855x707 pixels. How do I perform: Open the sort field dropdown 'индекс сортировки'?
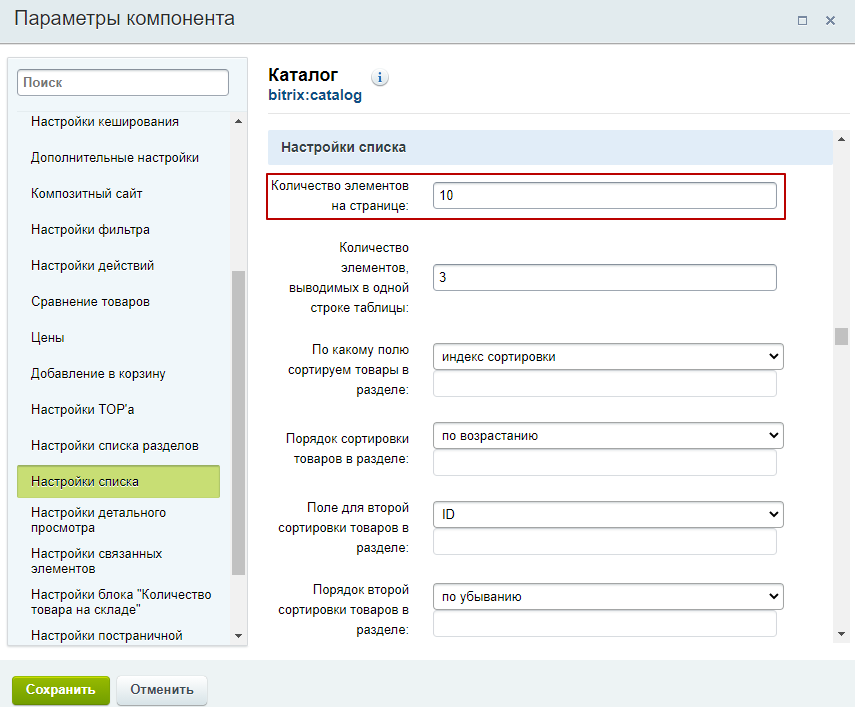click(608, 356)
